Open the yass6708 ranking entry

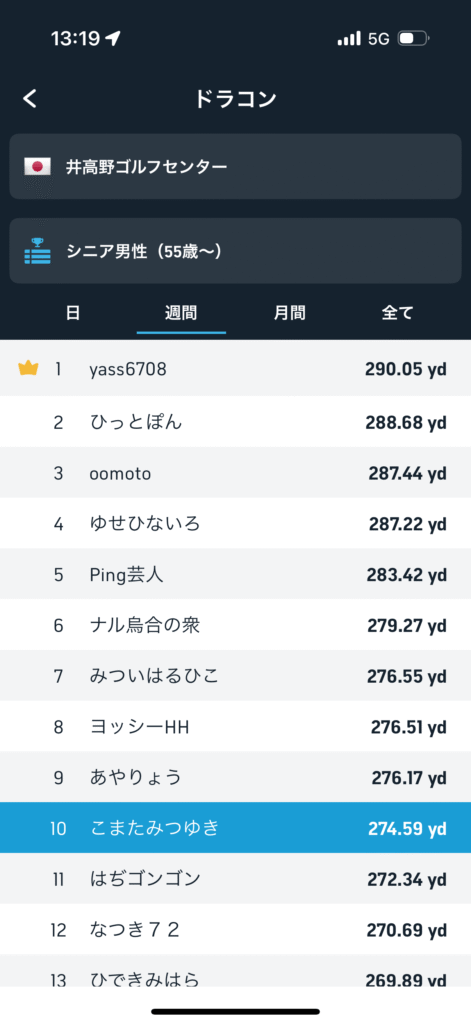[235, 370]
